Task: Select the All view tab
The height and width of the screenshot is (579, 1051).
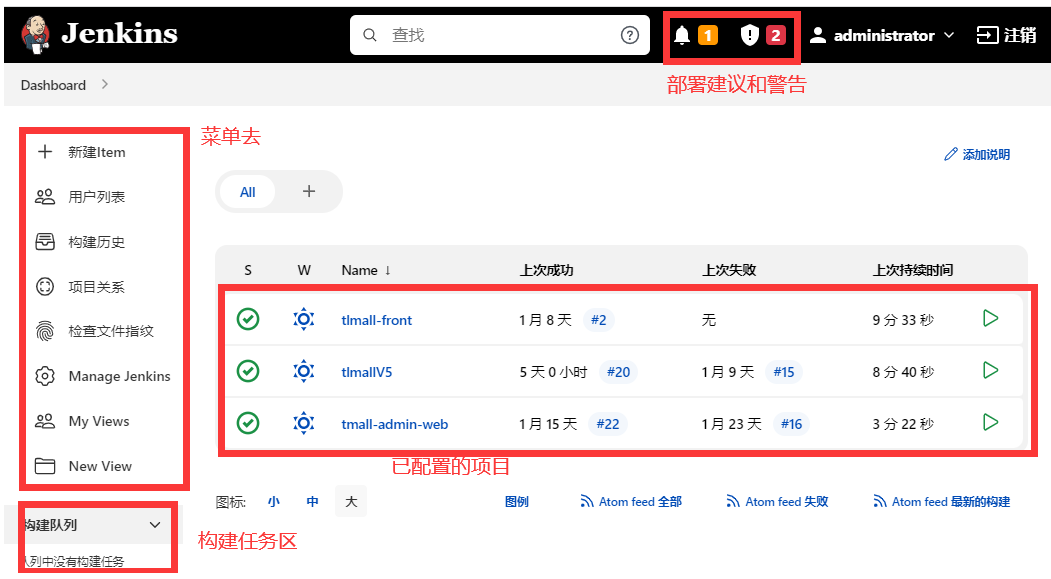Action: (x=247, y=192)
